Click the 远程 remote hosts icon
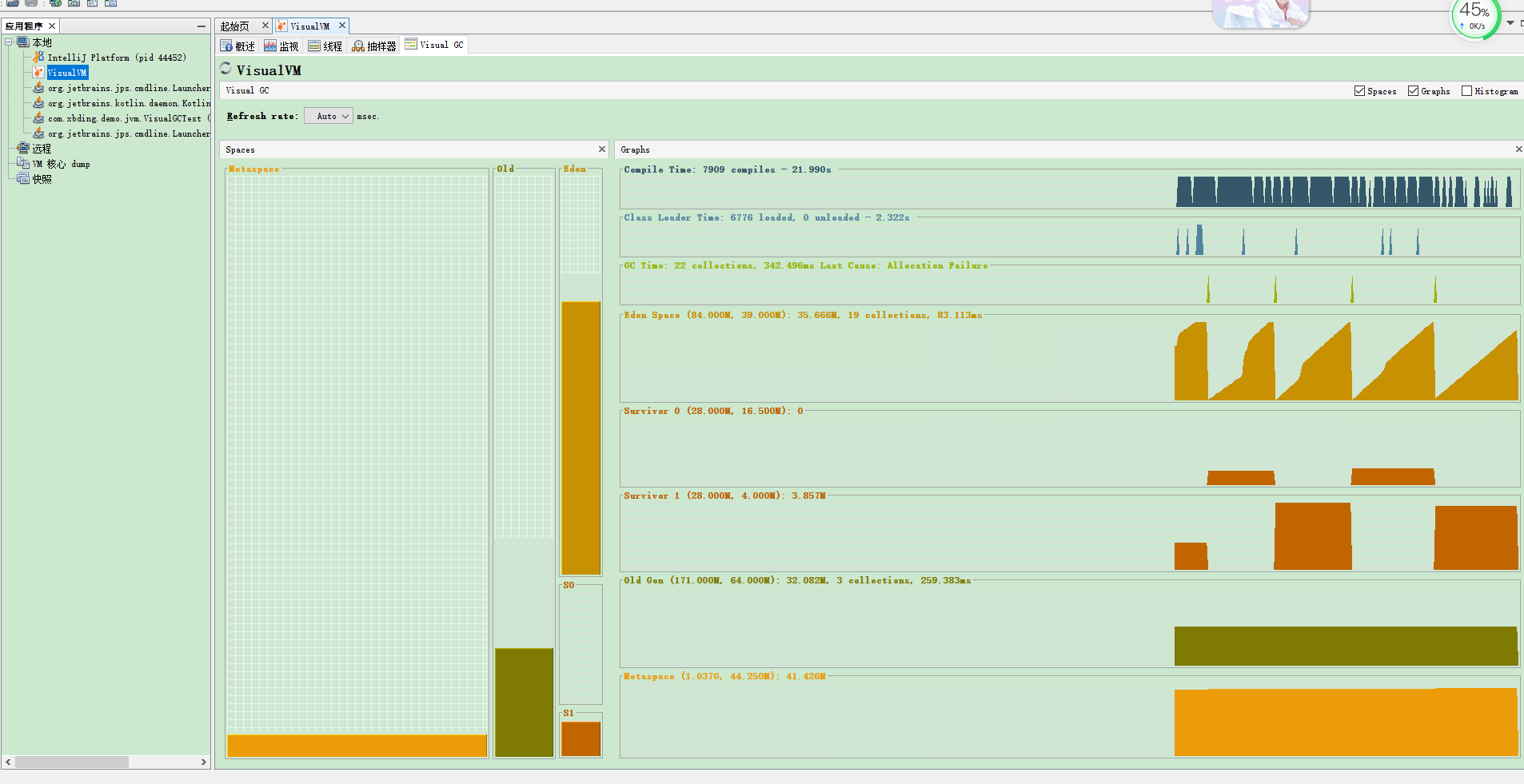This screenshot has width=1524, height=784. click(x=23, y=149)
